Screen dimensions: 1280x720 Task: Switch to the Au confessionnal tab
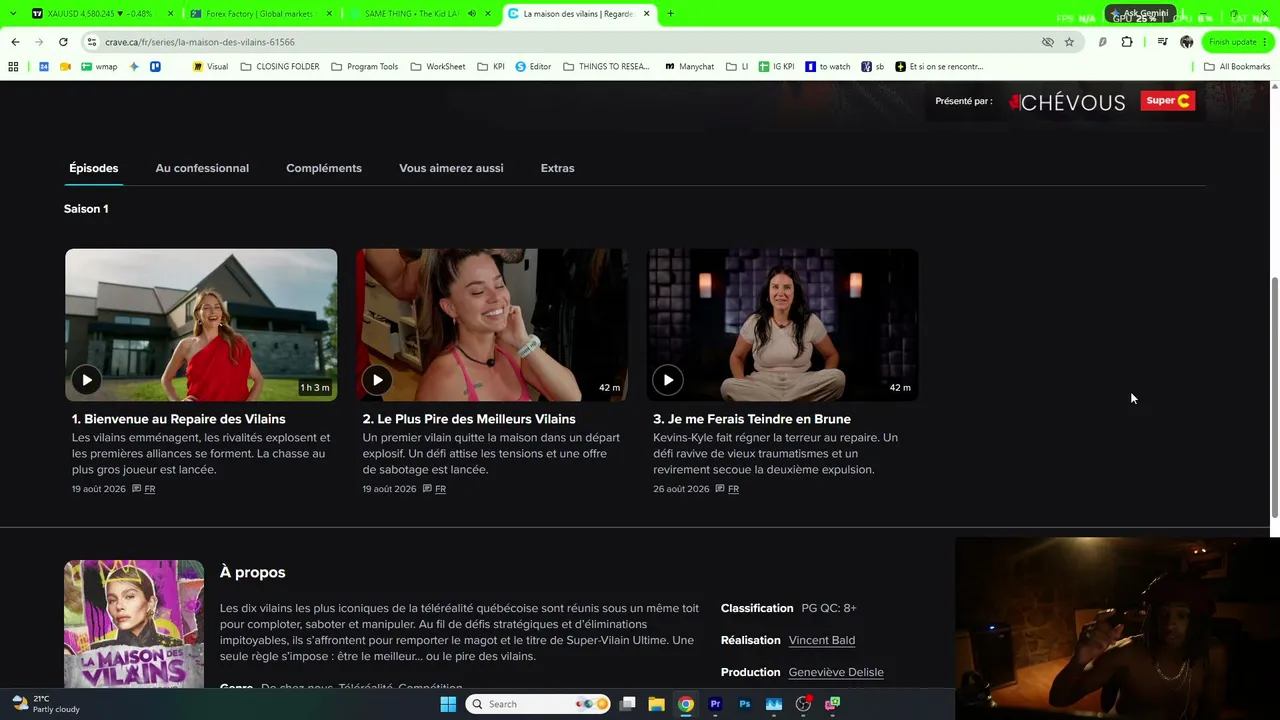click(202, 168)
